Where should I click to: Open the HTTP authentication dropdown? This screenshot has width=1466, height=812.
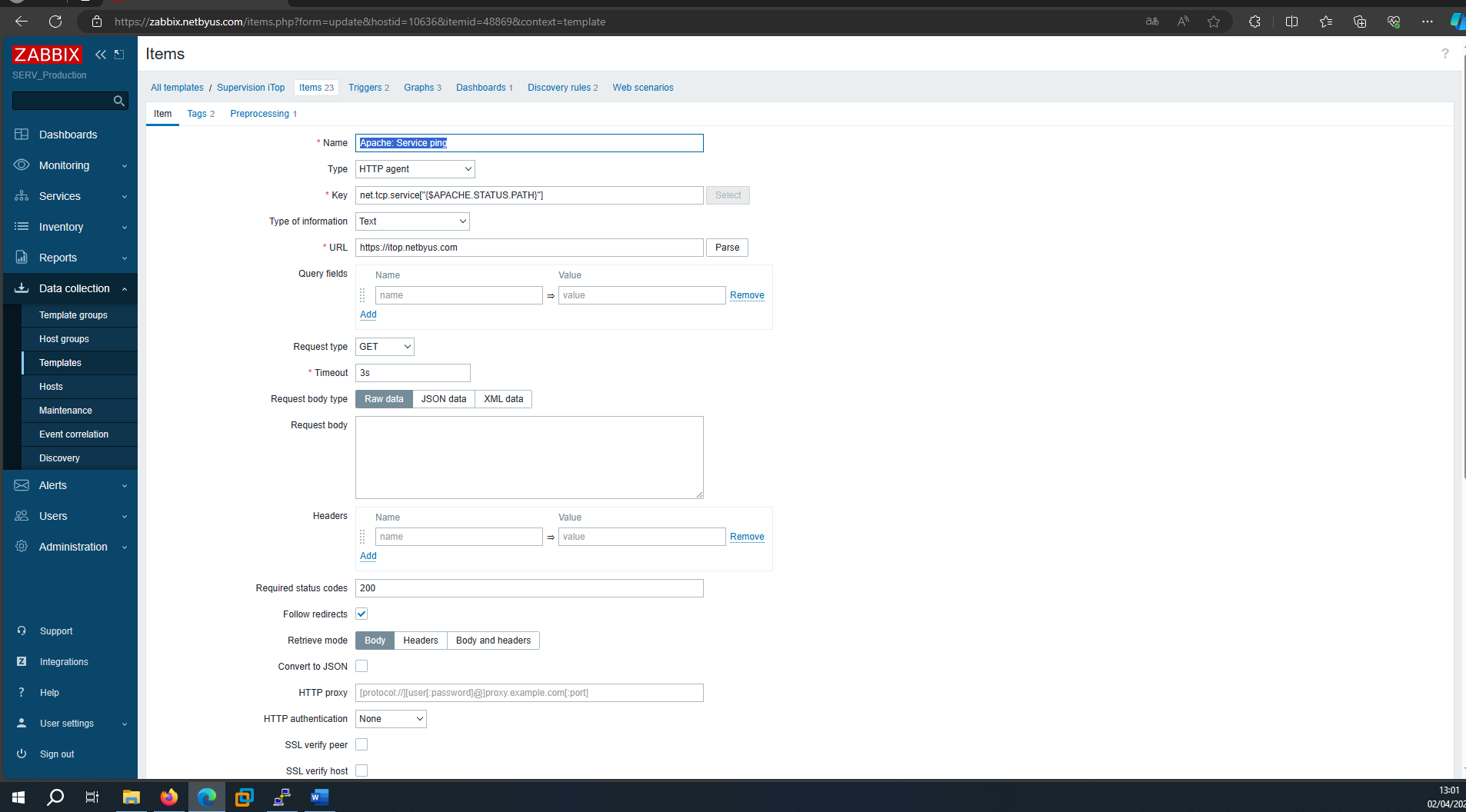pyautogui.click(x=391, y=719)
